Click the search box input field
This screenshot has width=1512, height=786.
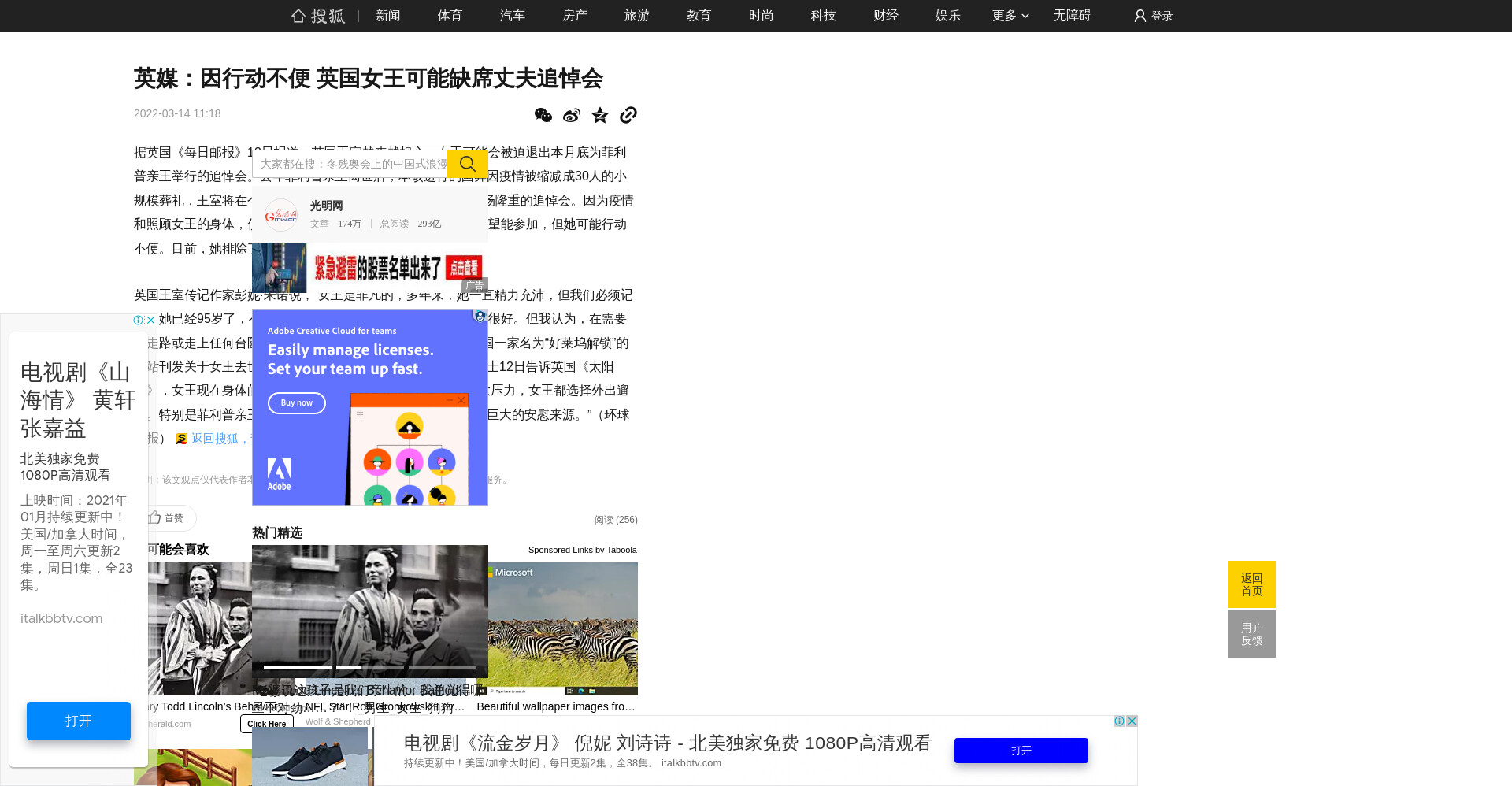pos(350,164)
